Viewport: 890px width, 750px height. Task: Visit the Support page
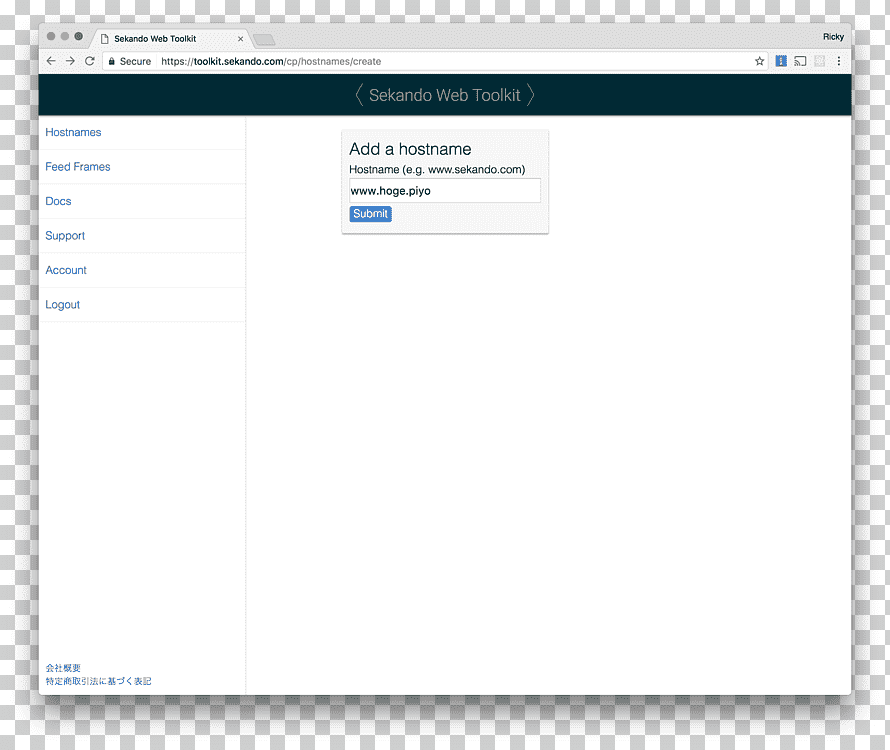(65, 236)
